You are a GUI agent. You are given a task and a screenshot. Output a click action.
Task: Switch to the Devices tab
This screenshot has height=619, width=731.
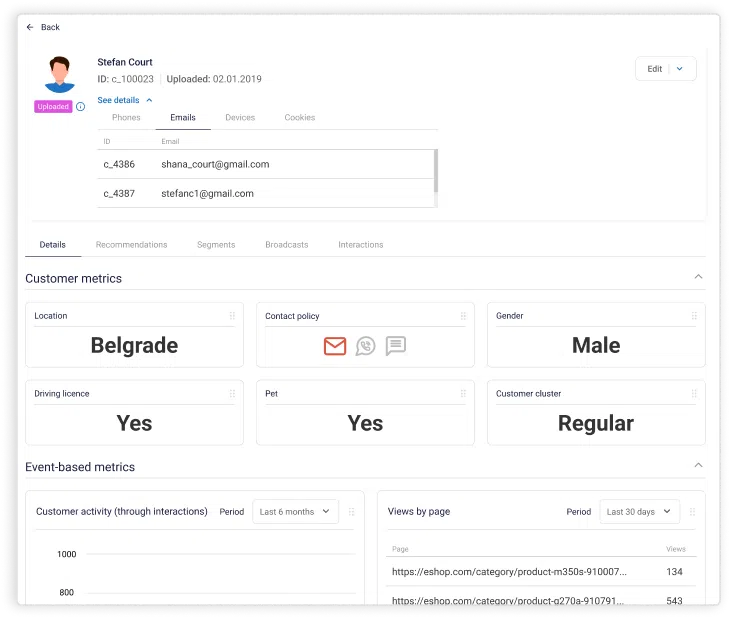(240, 118)
